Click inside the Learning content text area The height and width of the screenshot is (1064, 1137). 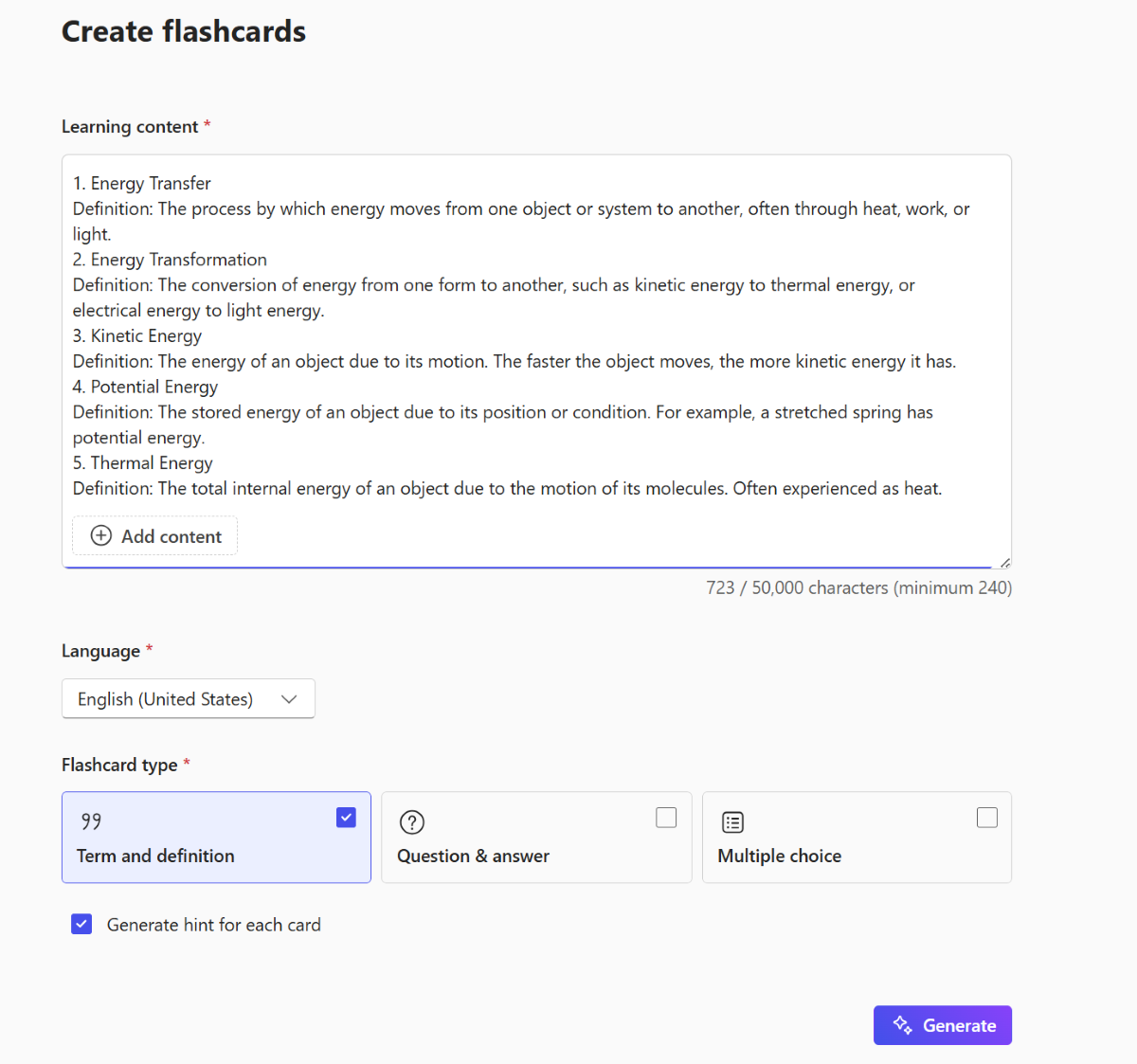coord(536,361)
